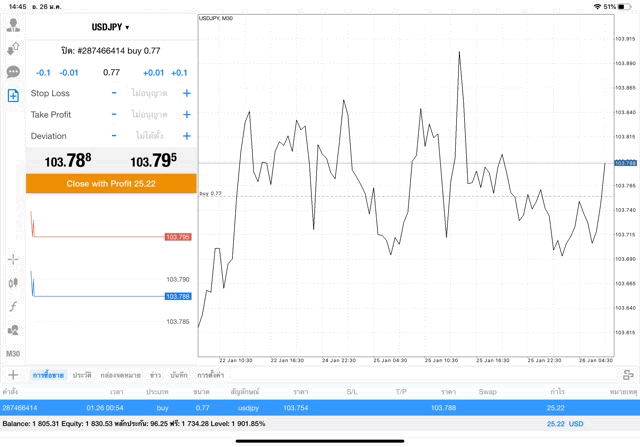
Task: Click the Balance summary row
Action: (x=320, y=424)
